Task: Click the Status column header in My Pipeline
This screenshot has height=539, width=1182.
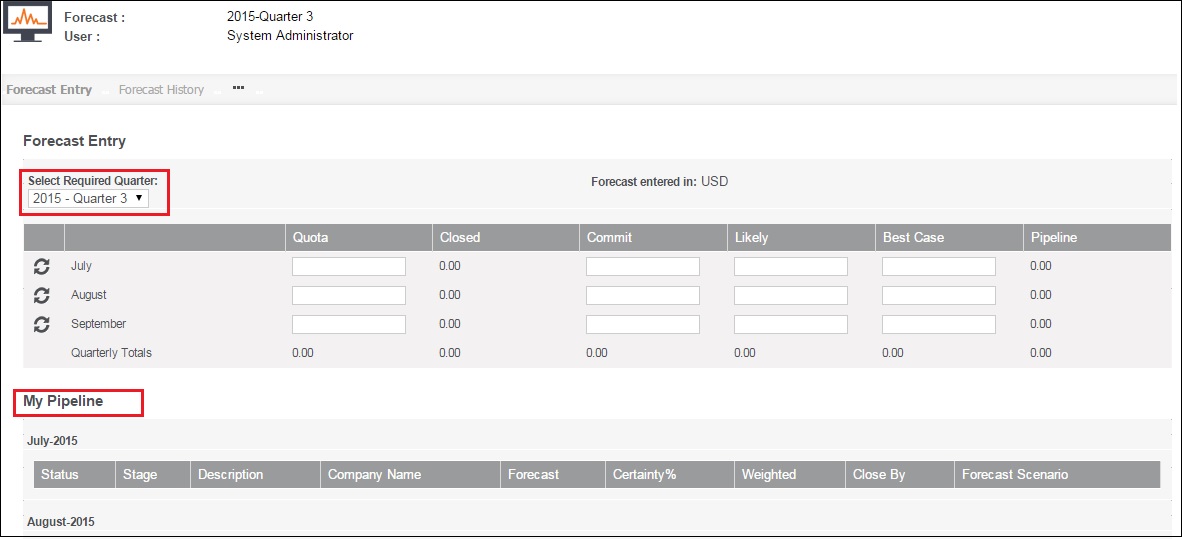Action: point(74,474)
